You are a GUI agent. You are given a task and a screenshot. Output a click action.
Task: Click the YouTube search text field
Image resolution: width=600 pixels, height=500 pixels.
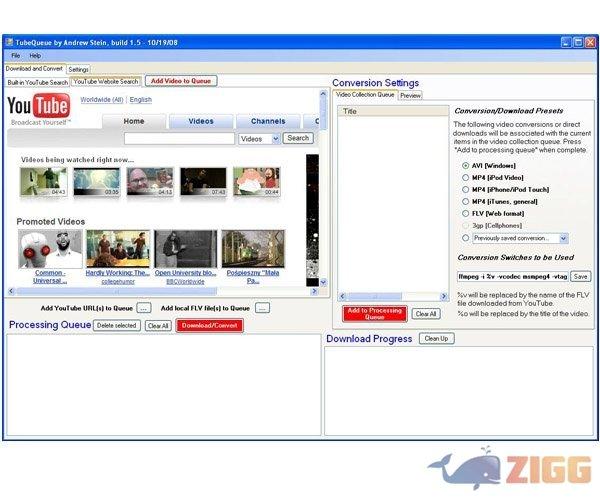[x=179, y=139]
